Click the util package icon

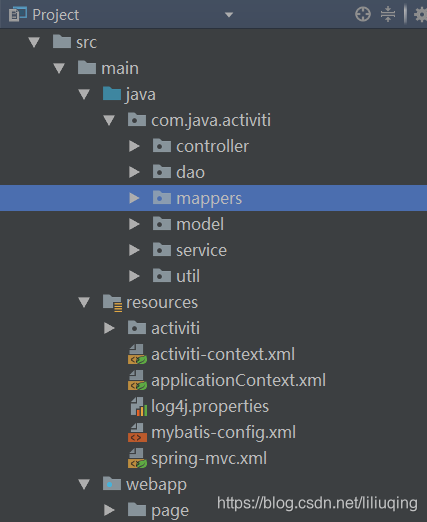(x=162, y=276)
